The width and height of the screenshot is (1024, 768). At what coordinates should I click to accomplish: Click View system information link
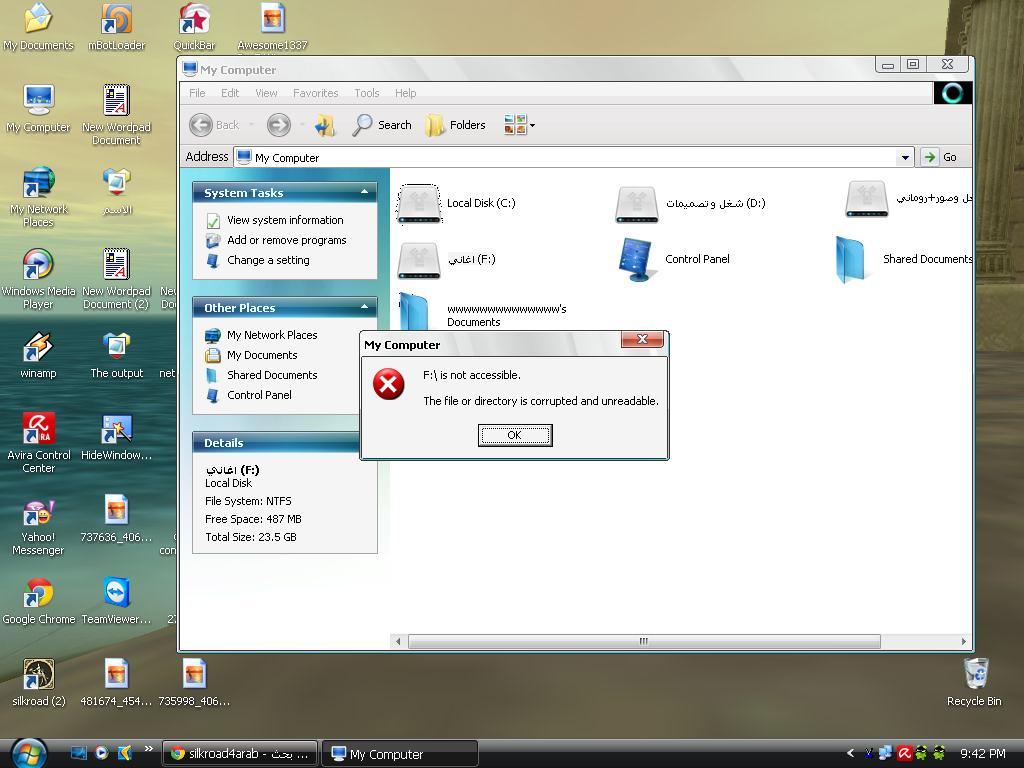285,220
